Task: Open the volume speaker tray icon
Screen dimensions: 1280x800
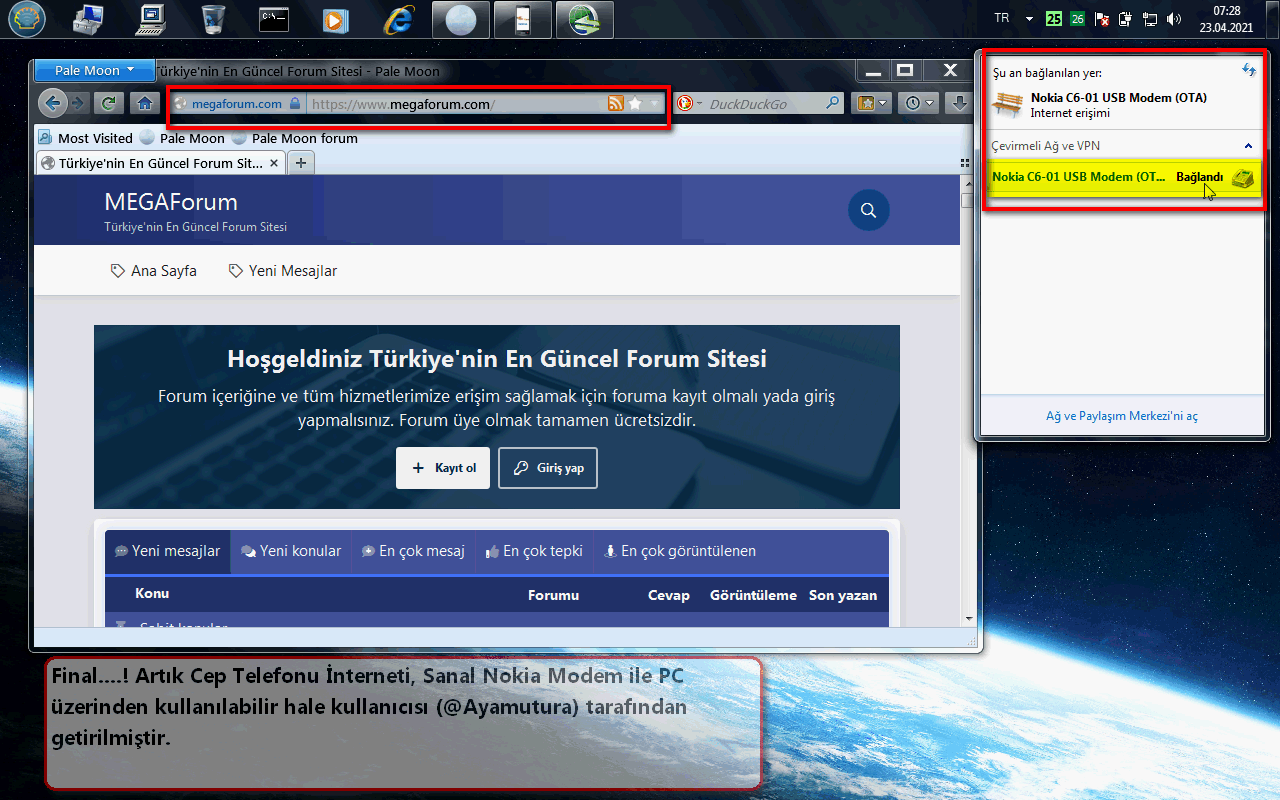Action: click(x=1174, y=18)
